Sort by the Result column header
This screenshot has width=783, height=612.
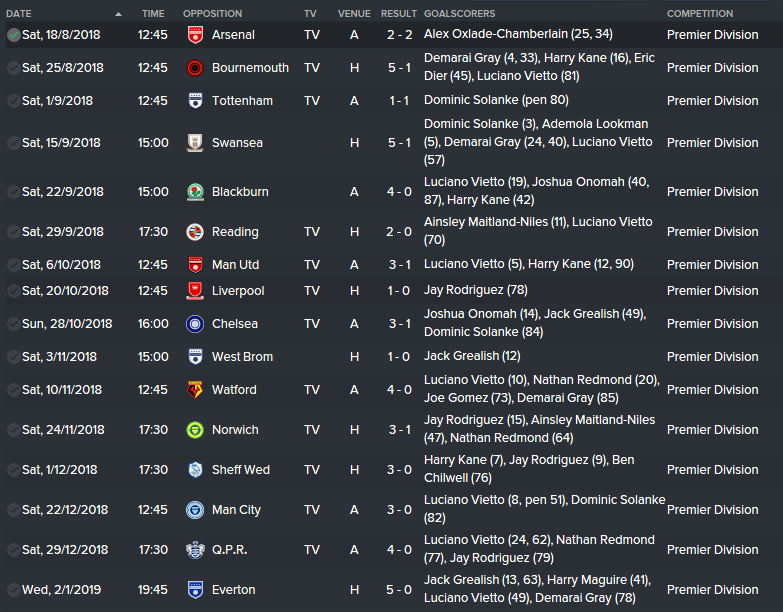pyautogui.click(x=398, y=14)
